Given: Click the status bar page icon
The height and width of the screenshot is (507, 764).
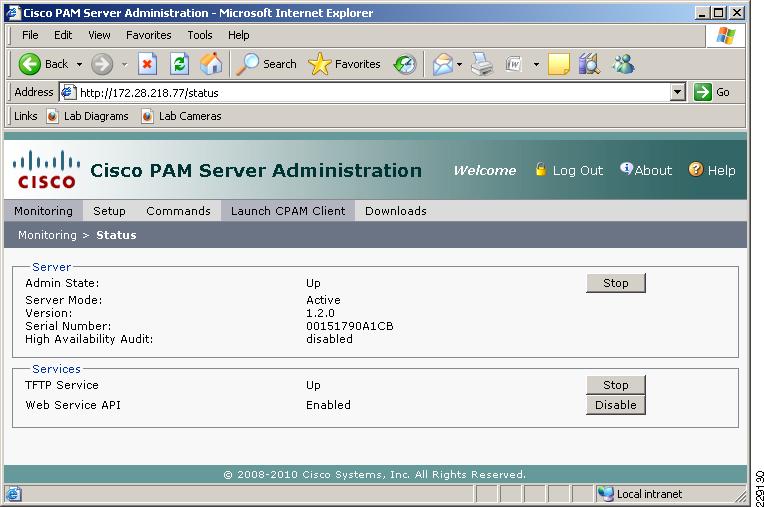Looking at the screenshot, I should pos(14,494).
